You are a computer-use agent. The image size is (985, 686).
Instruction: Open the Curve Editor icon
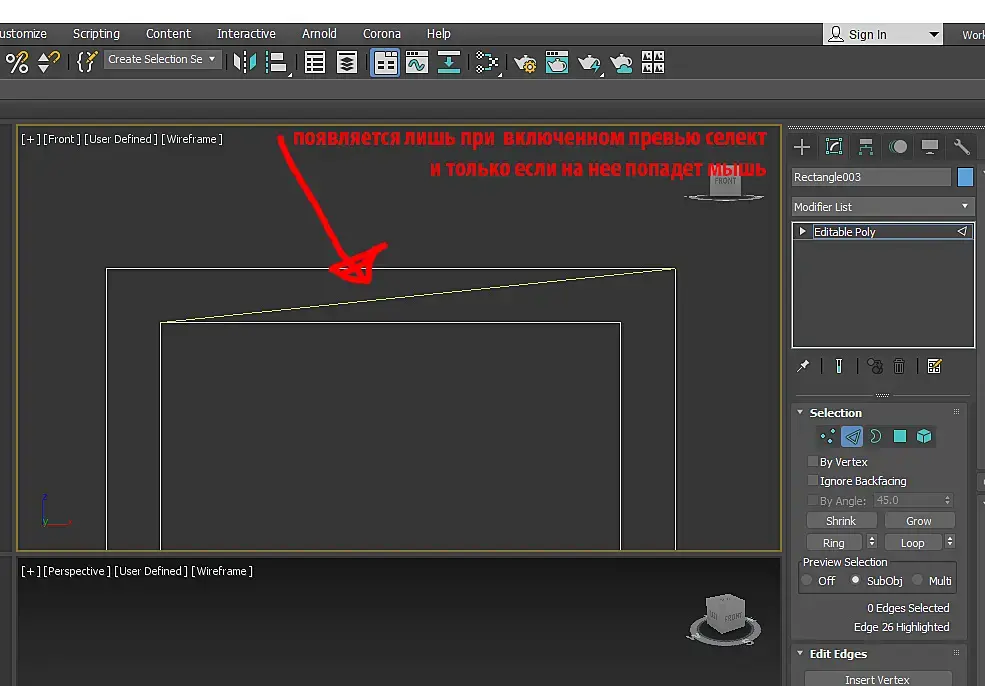pyautogui.click(x=417, y=62)
